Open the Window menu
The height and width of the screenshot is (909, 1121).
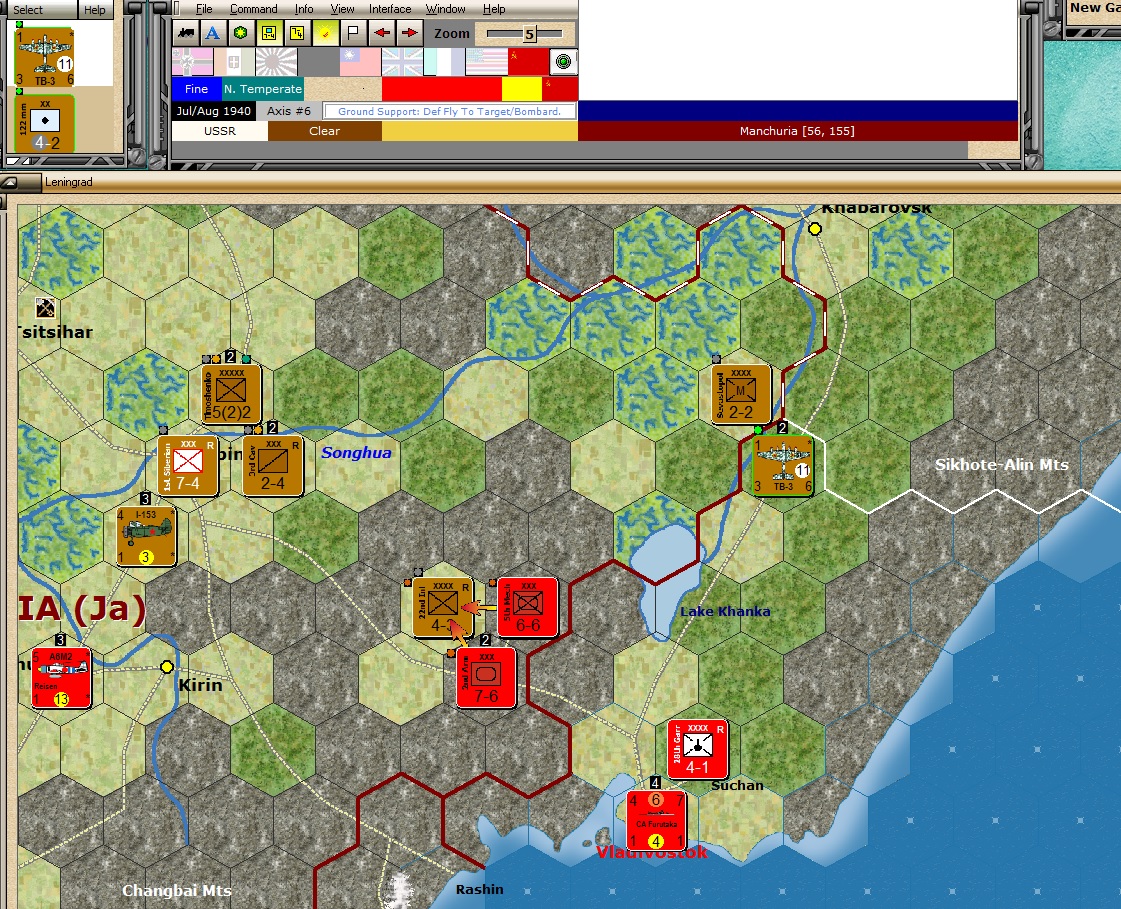(x=445, y=9)
